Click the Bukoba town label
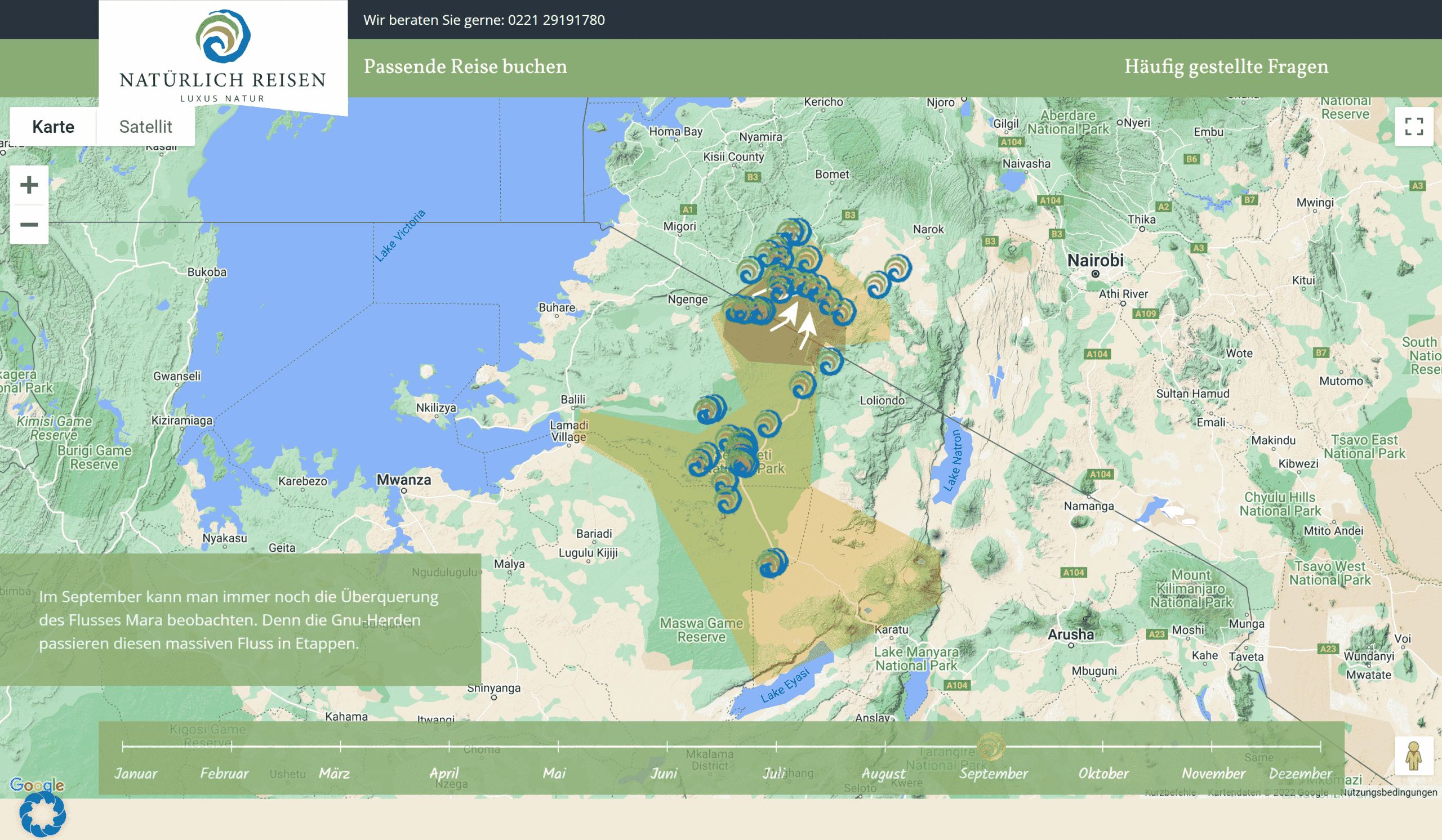This screenshot has width=1442, height=840. [x=207, y=272]
